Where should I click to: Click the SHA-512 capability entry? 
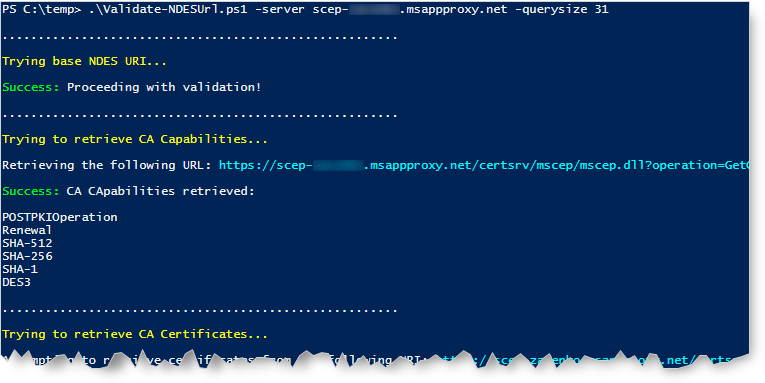pos(27,243)
